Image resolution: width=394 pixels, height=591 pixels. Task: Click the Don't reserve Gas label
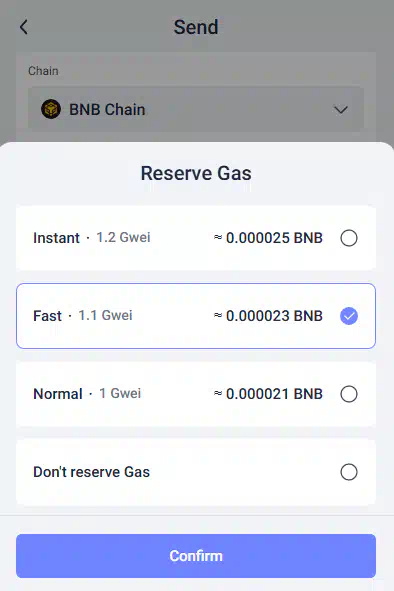[92, 472]
